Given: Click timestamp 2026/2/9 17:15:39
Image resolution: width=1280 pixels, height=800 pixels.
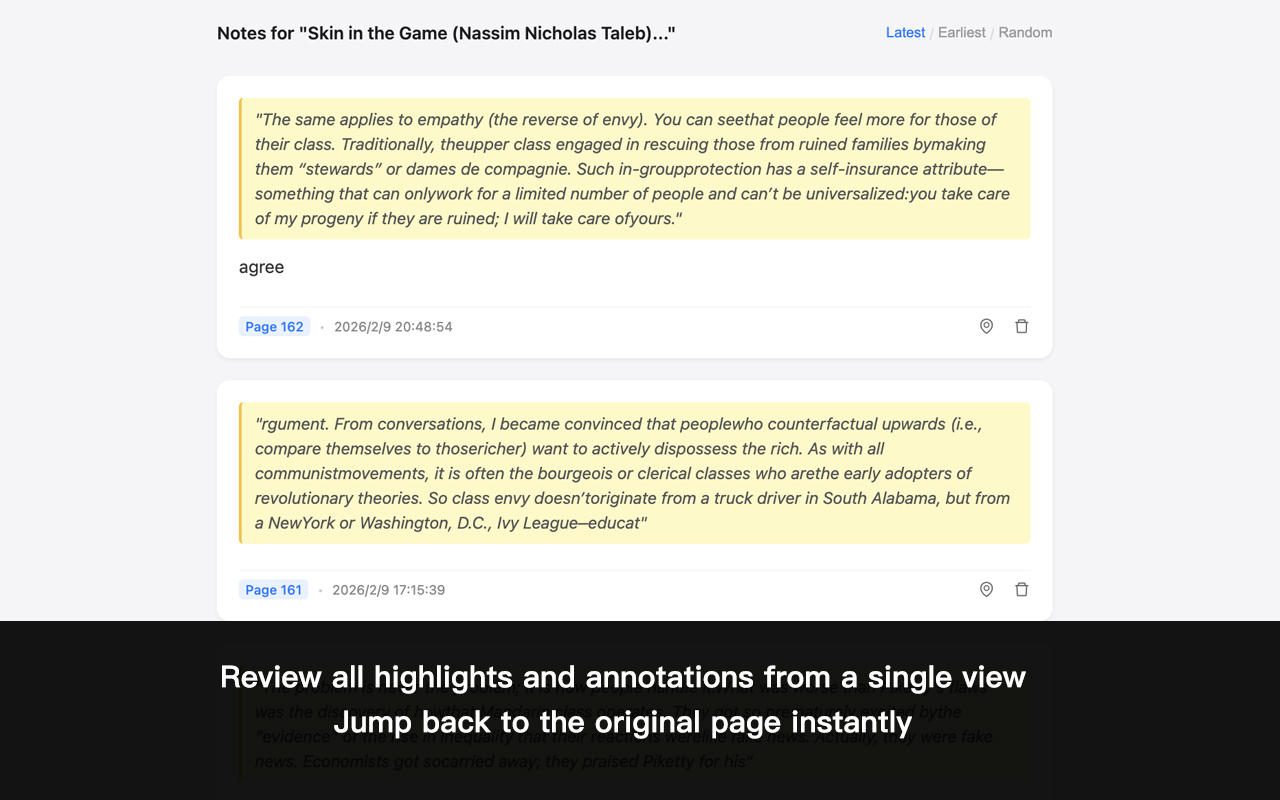Looking at the screenshot, I should tap(388, 590).
